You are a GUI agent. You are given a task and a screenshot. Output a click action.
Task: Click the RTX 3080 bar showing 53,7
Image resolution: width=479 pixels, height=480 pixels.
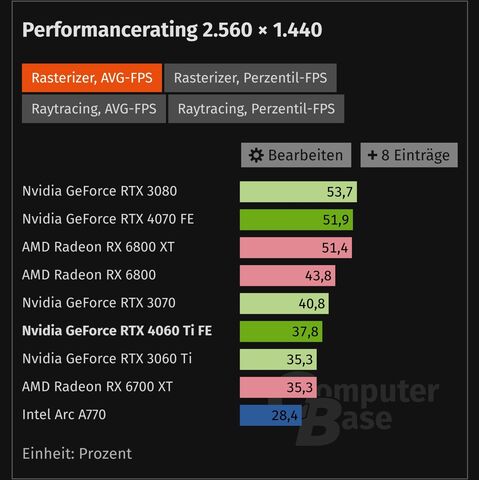(x=298, y=192)
